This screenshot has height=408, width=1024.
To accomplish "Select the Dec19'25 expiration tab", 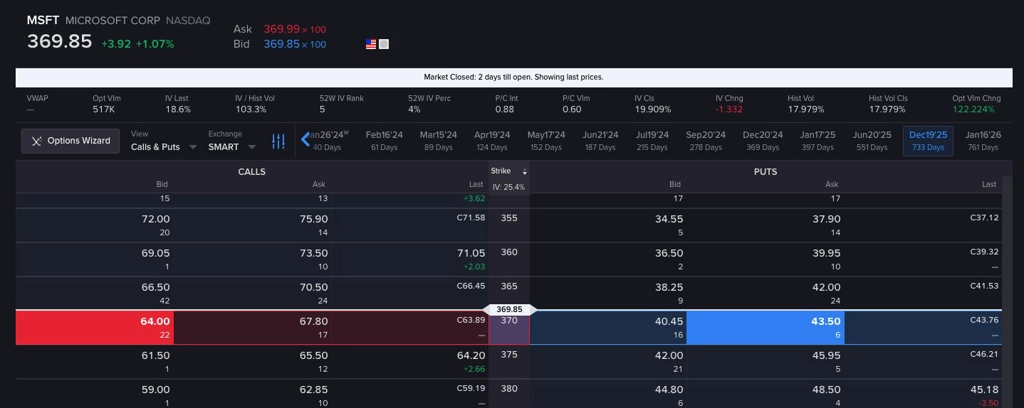I will [x=928, y=140].
